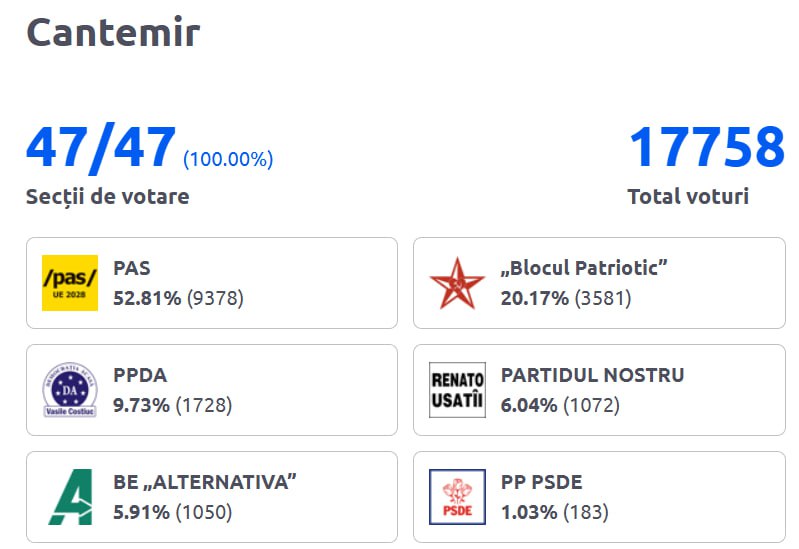Screen dimensions: 799x549
Task: Click the Secții de votare label
Action: coord(107,196)
